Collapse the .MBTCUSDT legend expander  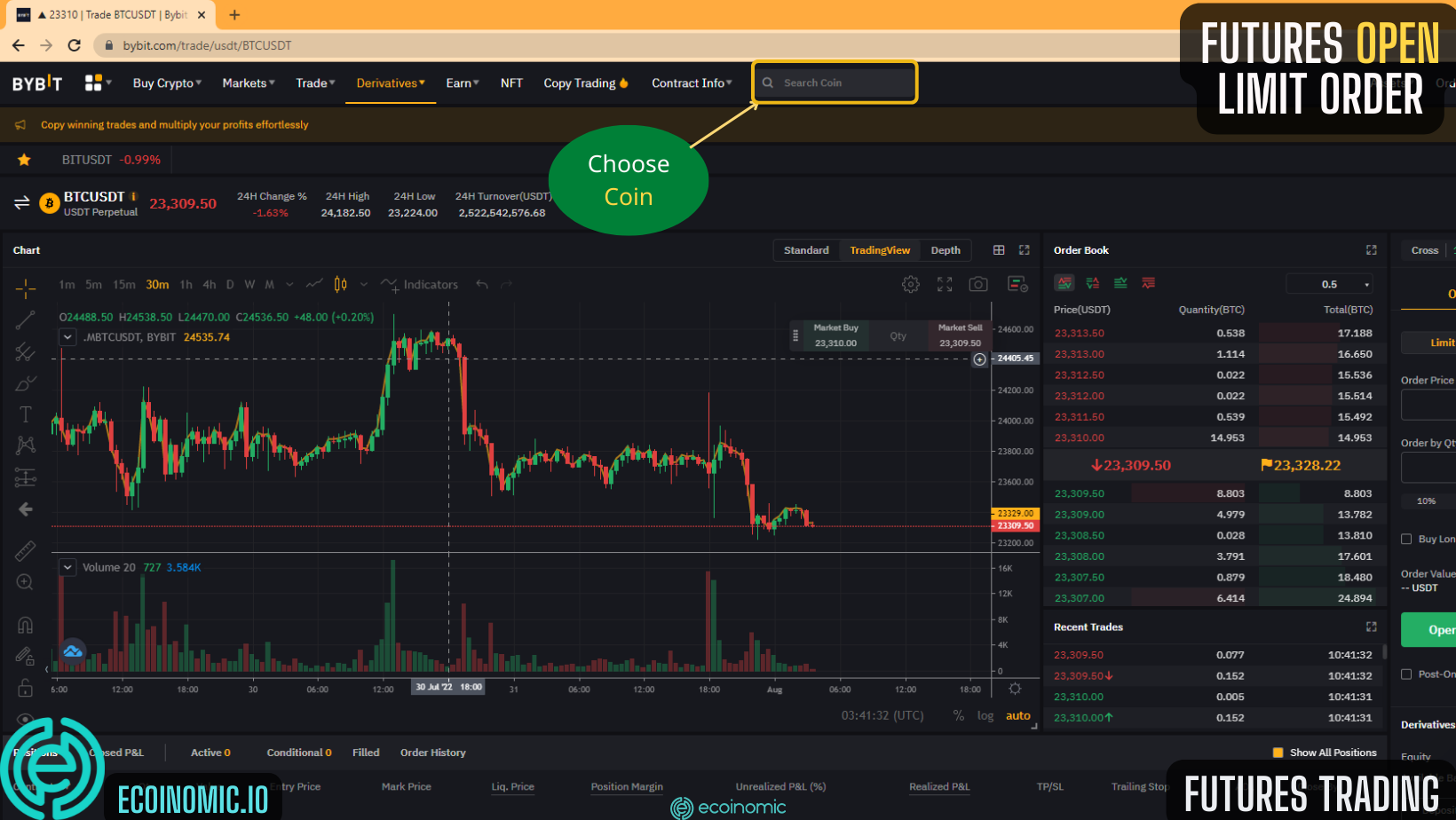(x=67, y=337)
